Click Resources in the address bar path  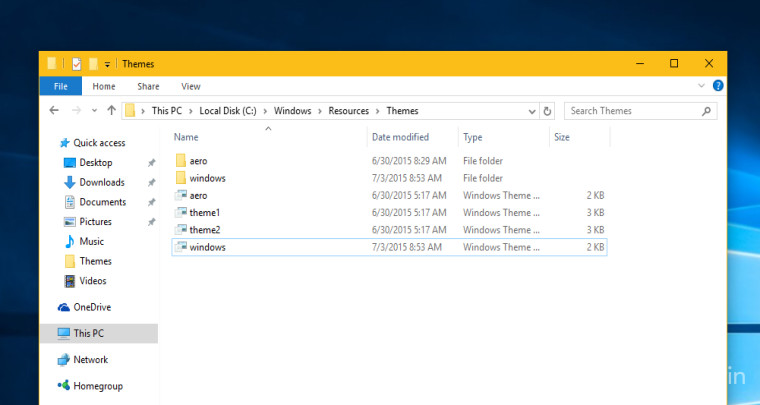[348, 110]
